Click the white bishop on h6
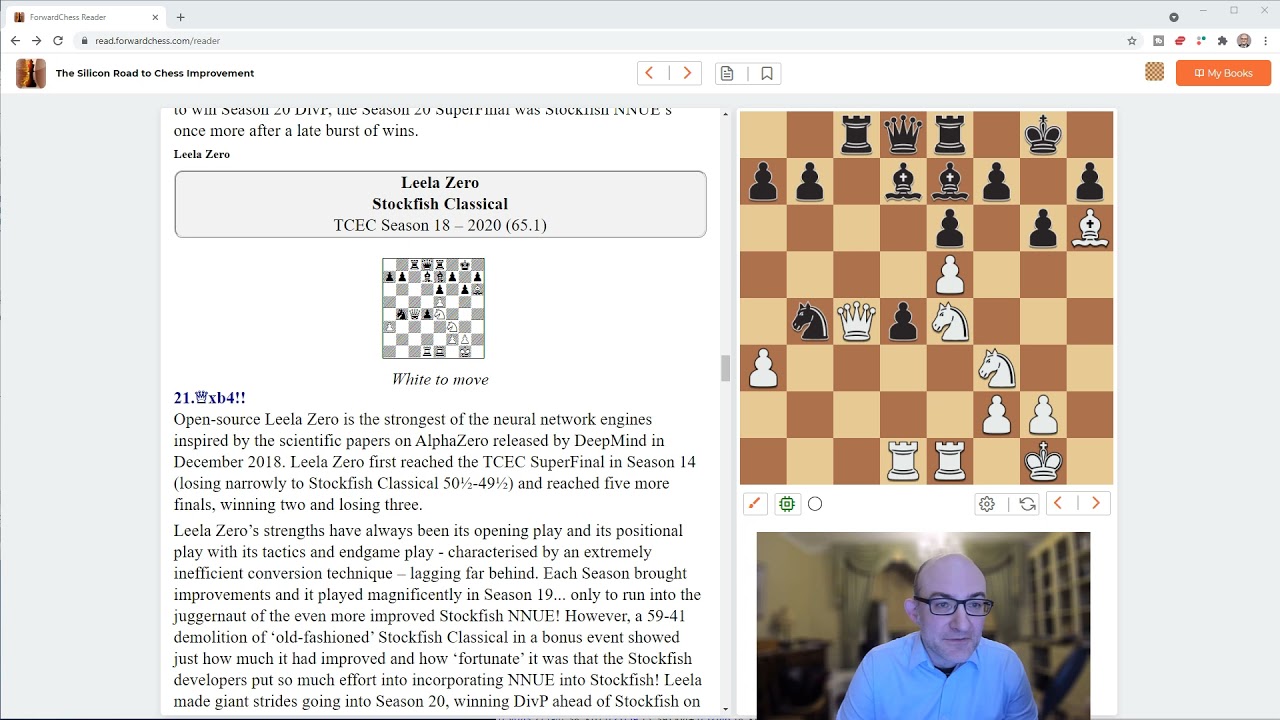 coord(1090,228)
